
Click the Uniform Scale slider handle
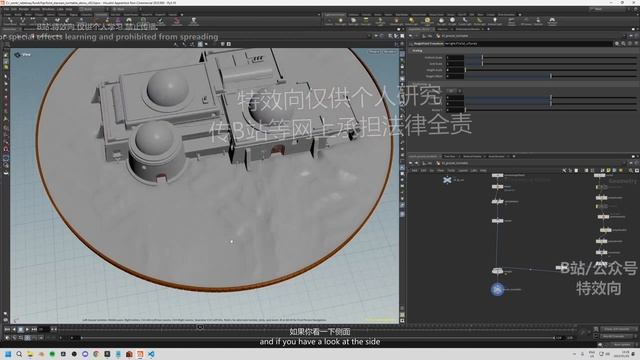pos(482,58)
